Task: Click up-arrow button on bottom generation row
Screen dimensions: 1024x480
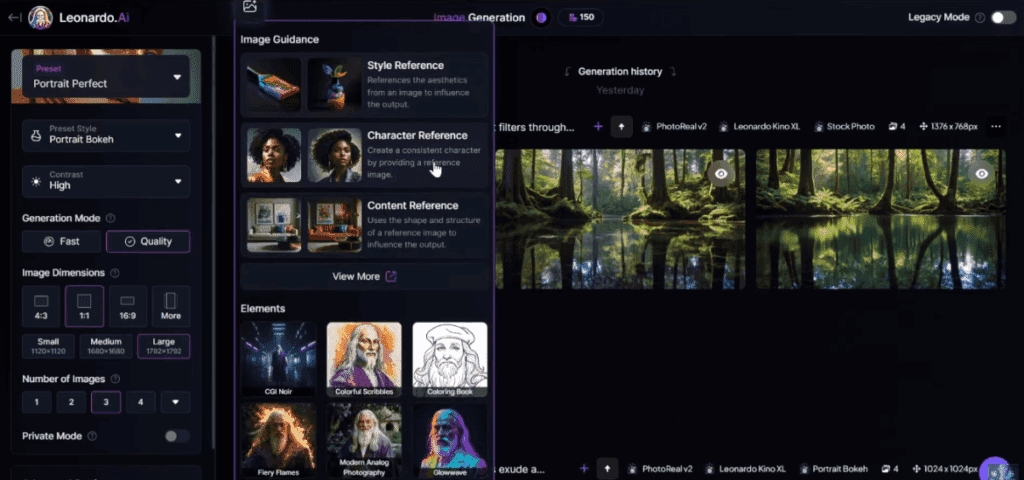Action: coord(607,469)
